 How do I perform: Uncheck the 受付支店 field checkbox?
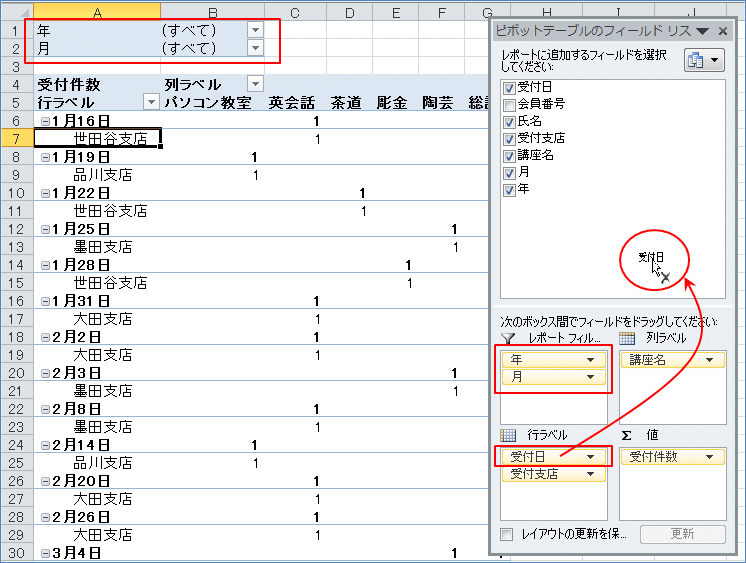click(509, 139)
